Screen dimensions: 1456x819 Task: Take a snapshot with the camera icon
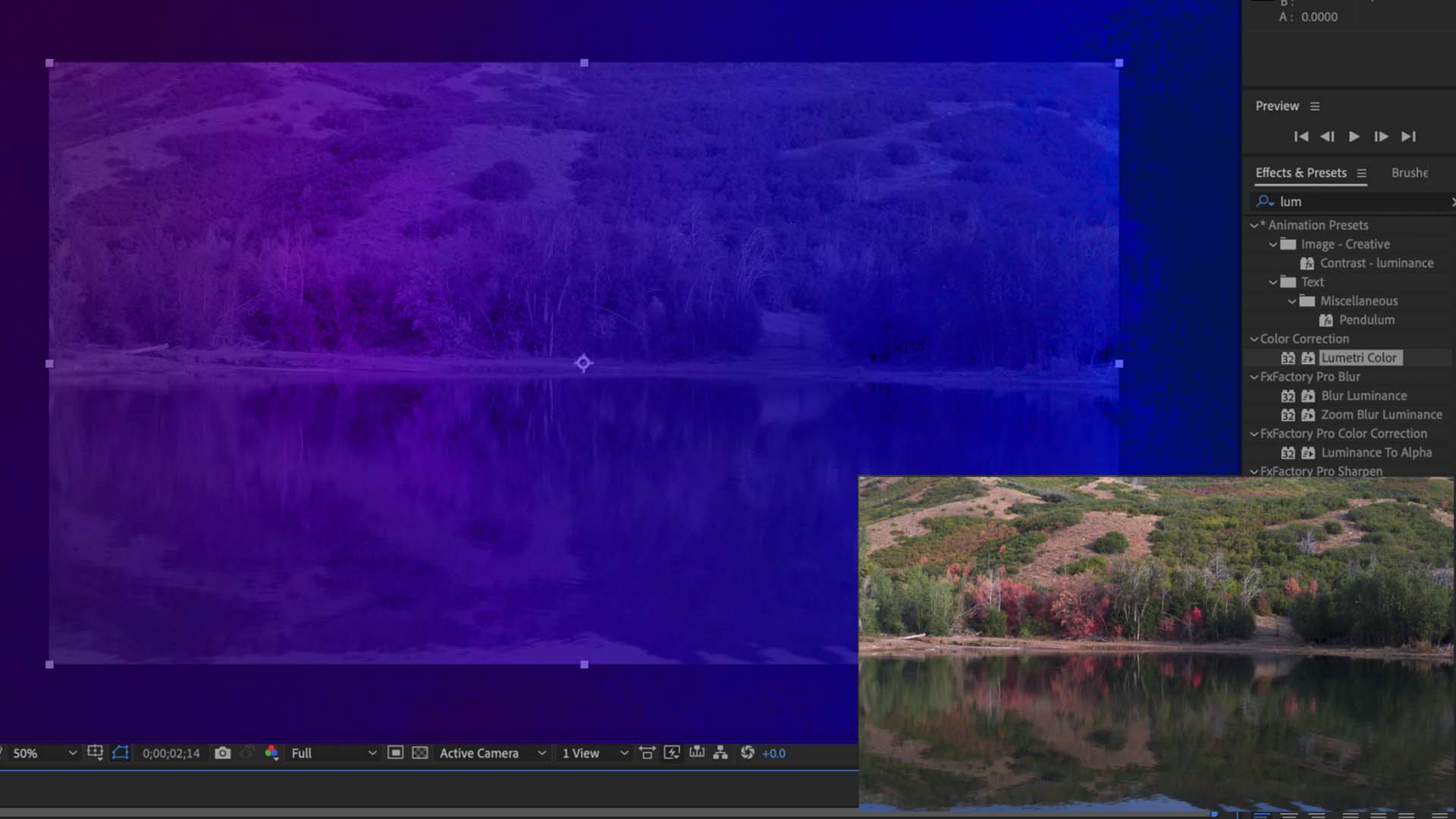pos(222,753)
